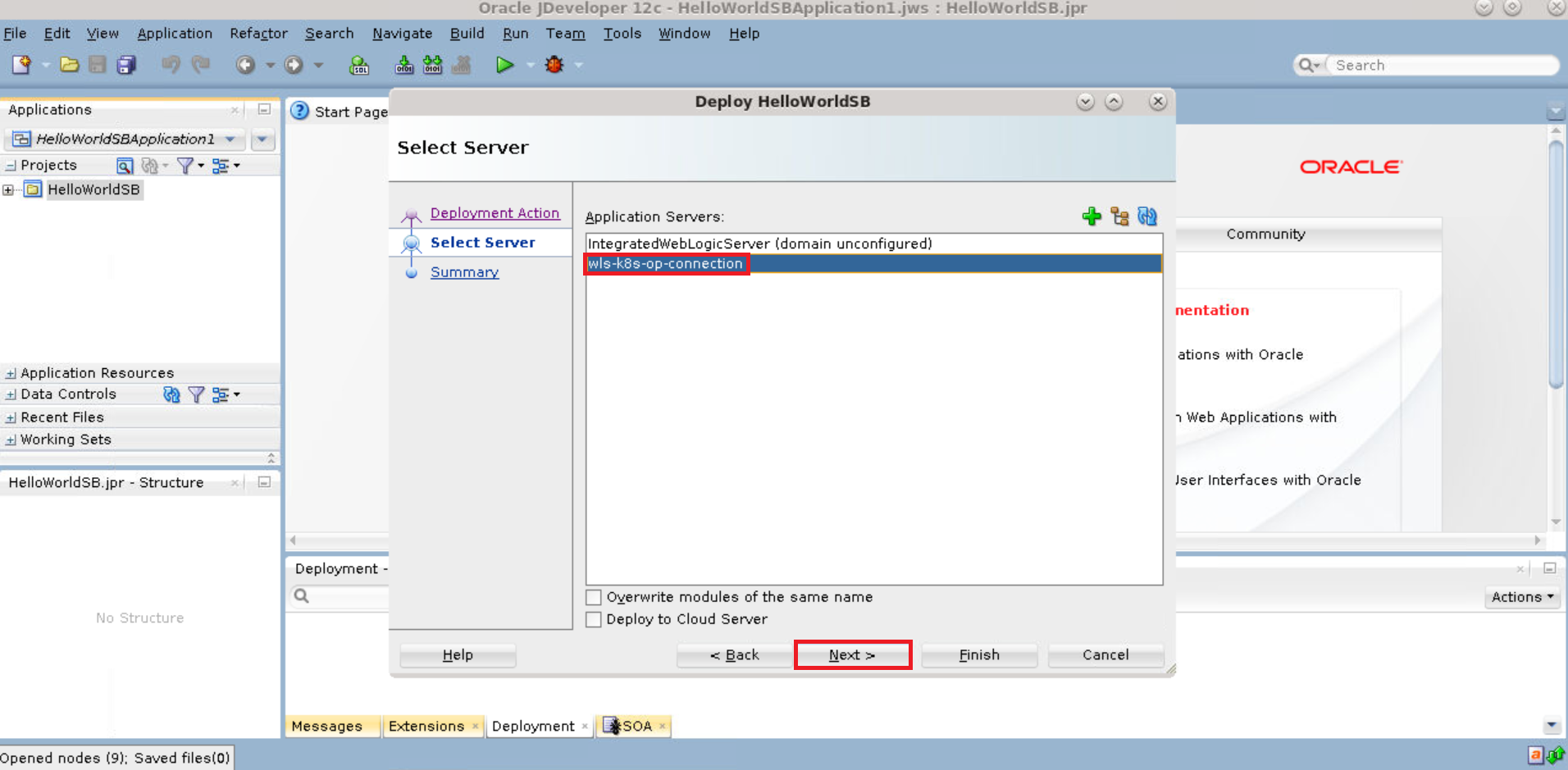Image resolution: width=1568 pixels, height=770 pixels.
Task: Click the HelloWorldSB project folder icon
Action: [x=33, y=189]
